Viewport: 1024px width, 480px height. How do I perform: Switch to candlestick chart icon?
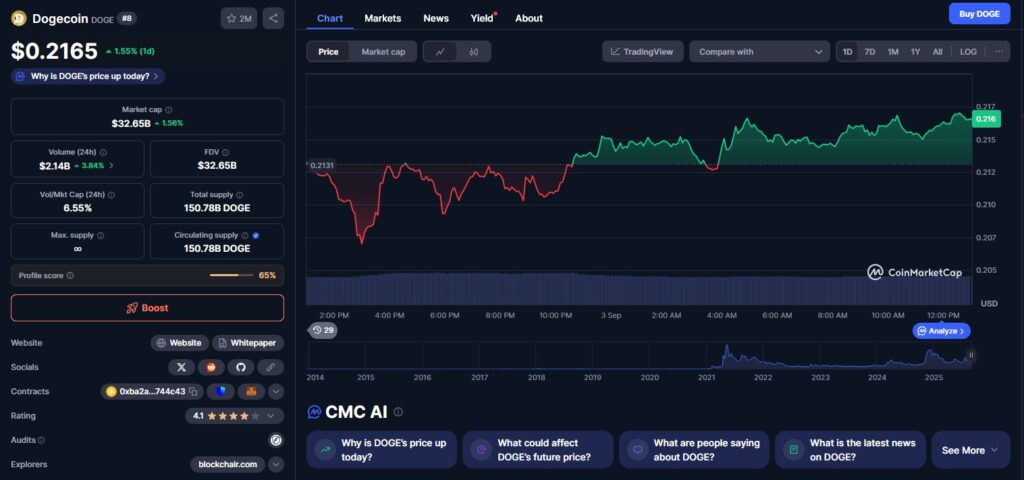click(x=474, y=52)
